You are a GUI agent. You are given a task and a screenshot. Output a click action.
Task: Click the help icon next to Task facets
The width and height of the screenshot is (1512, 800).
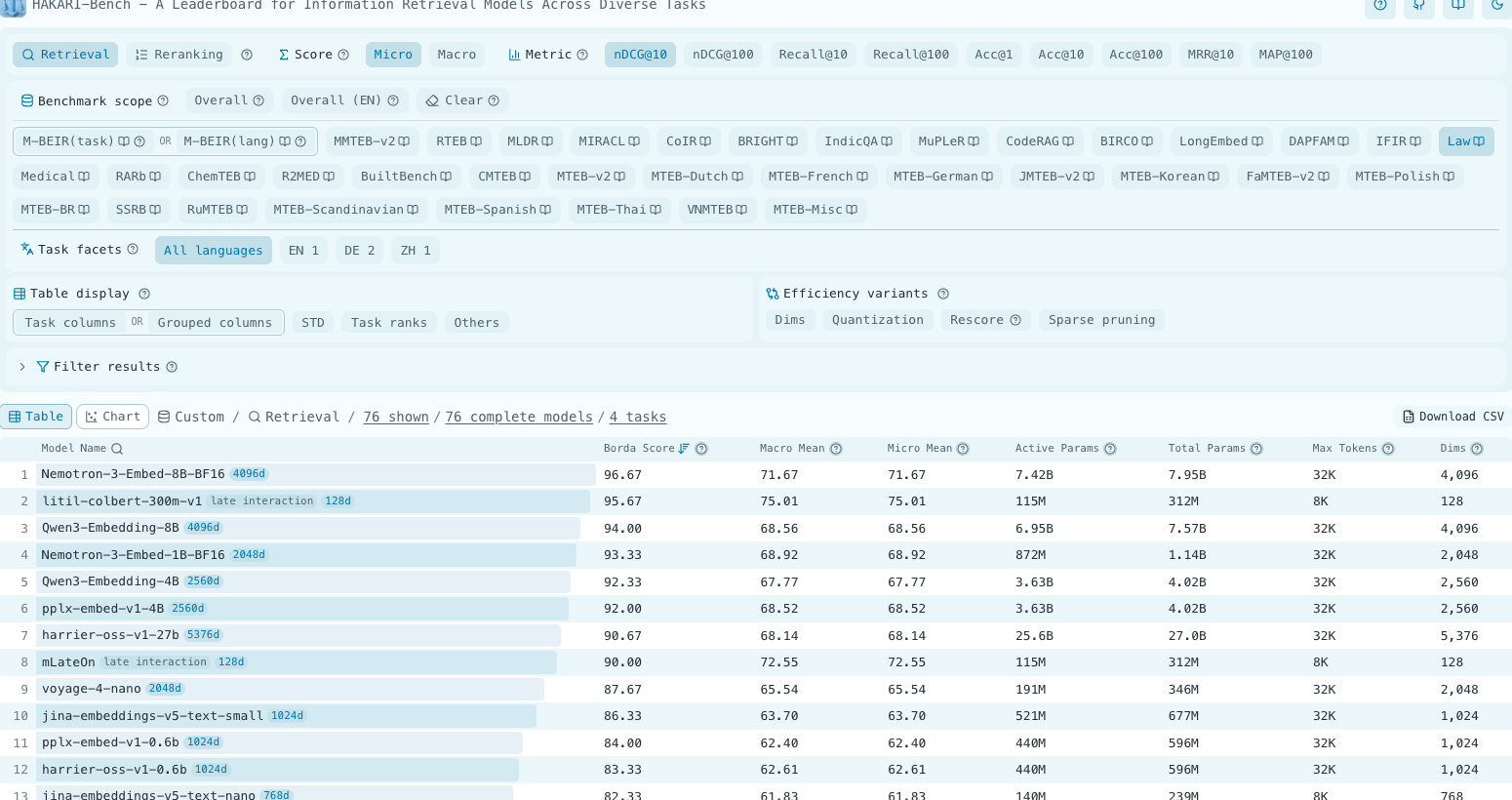click(133, 249)
